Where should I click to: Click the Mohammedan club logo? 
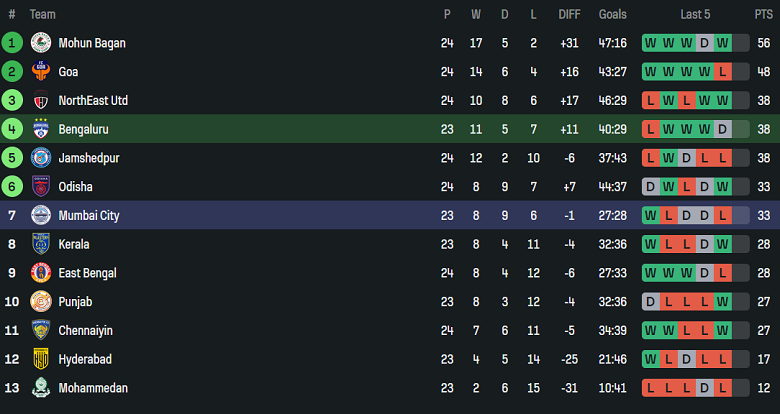coord(41,388)
